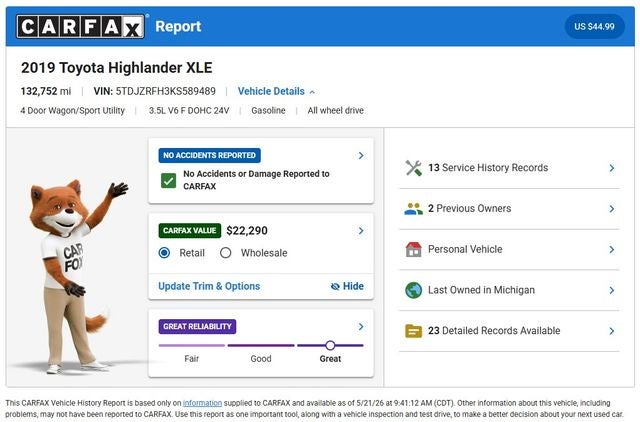640x422 pixels.
Task: Click the Fair segment of reliability scale
Action: [191, 345]
